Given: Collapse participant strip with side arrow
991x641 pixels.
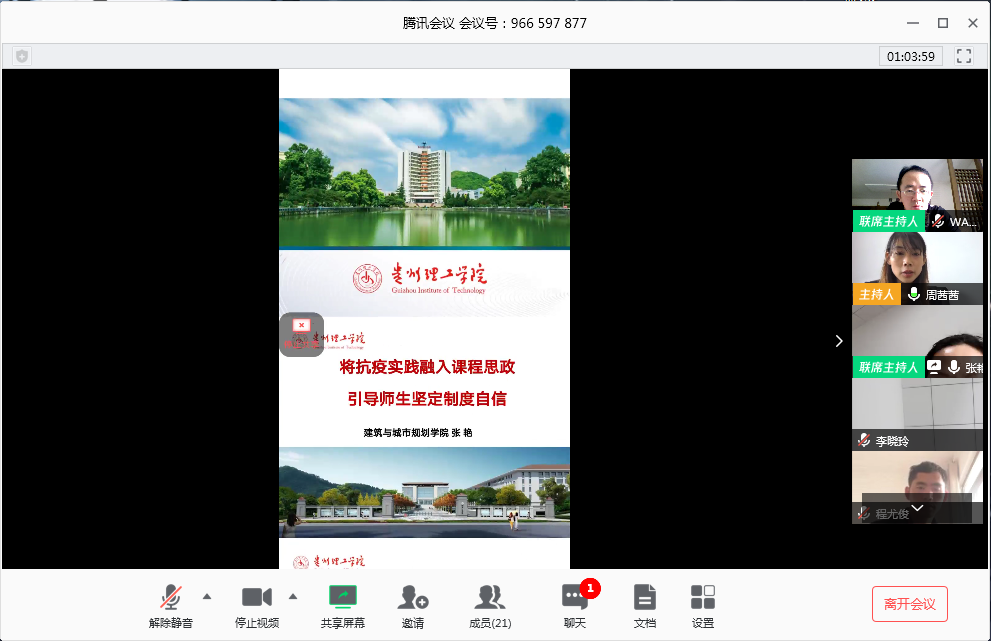Looking at the screenshot, I should 838,341.
